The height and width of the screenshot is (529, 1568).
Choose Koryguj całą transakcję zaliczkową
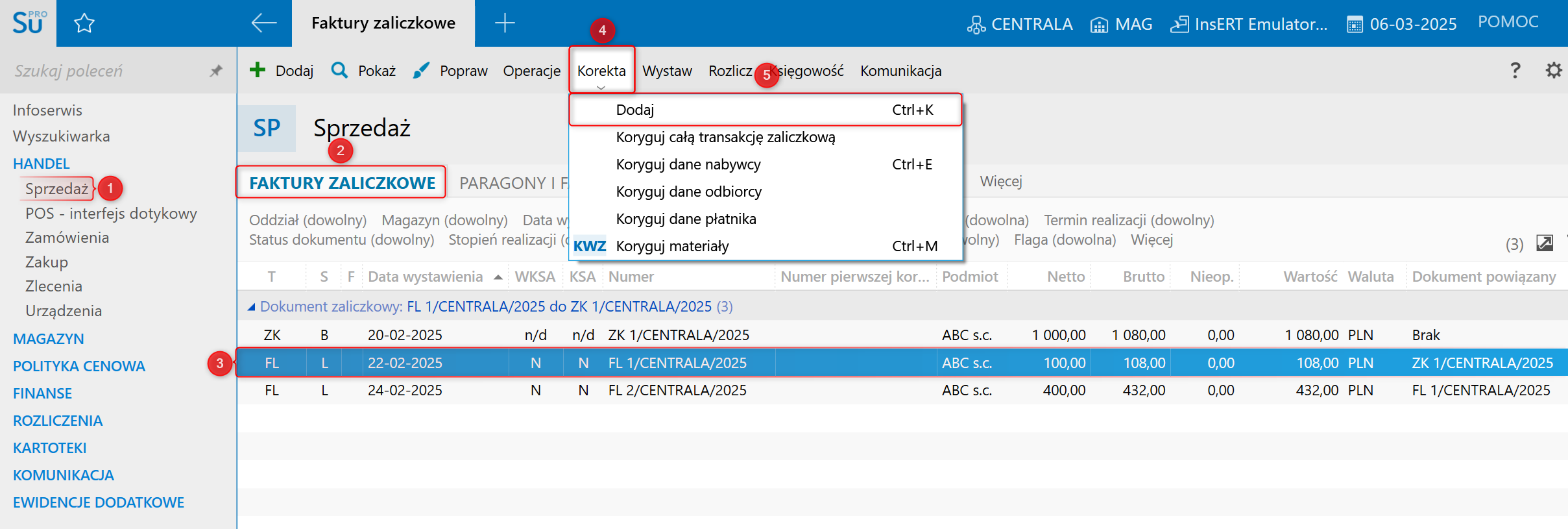(x=766, y=137)
